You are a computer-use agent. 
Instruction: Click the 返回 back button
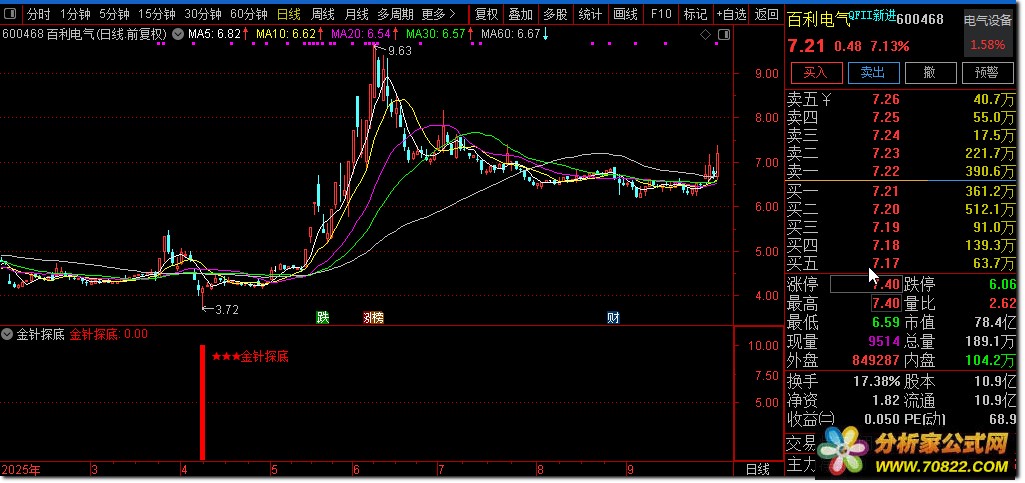pos(765,14)
